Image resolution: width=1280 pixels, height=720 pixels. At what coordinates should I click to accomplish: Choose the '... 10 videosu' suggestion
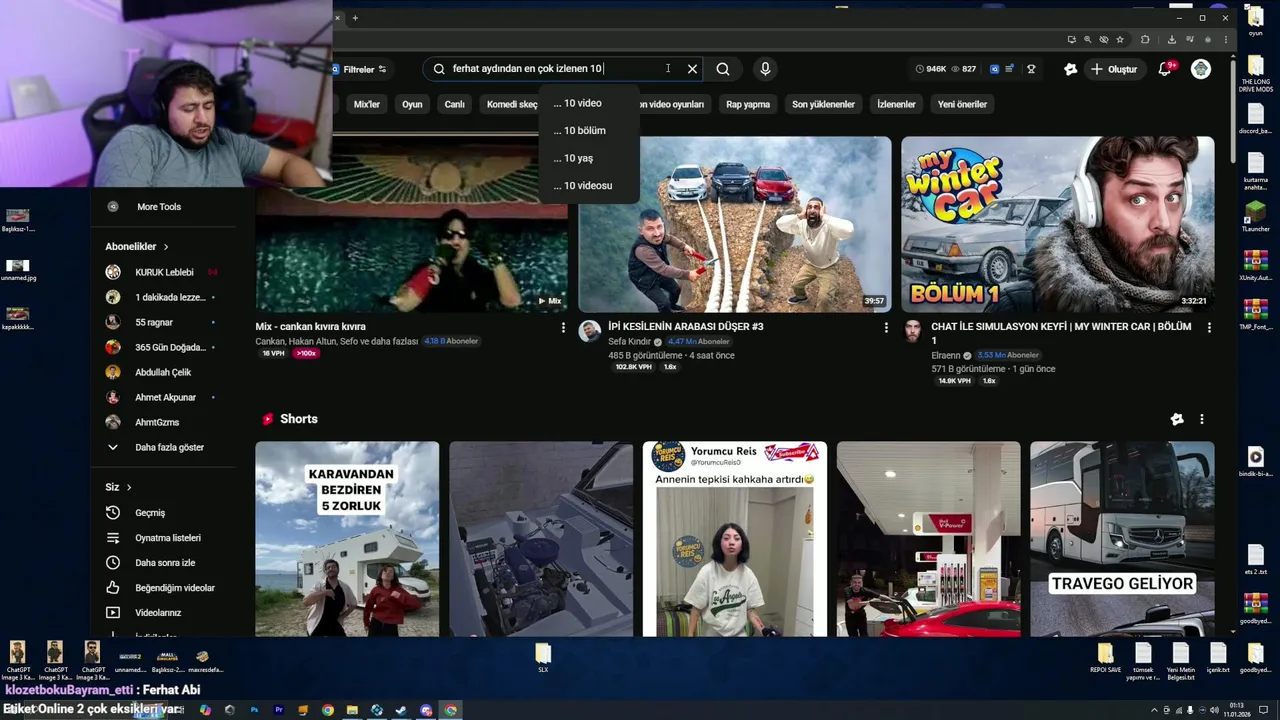point(588,185)
